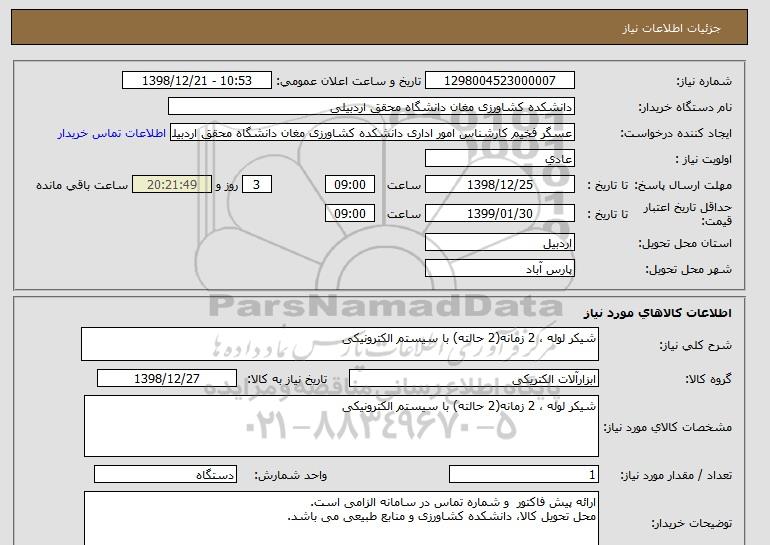Image resolution: width=770 pixels, height=545 pixels.
Task: Click the مشخصات کالای مورد نیاز label
Action: tap(667, 427)
